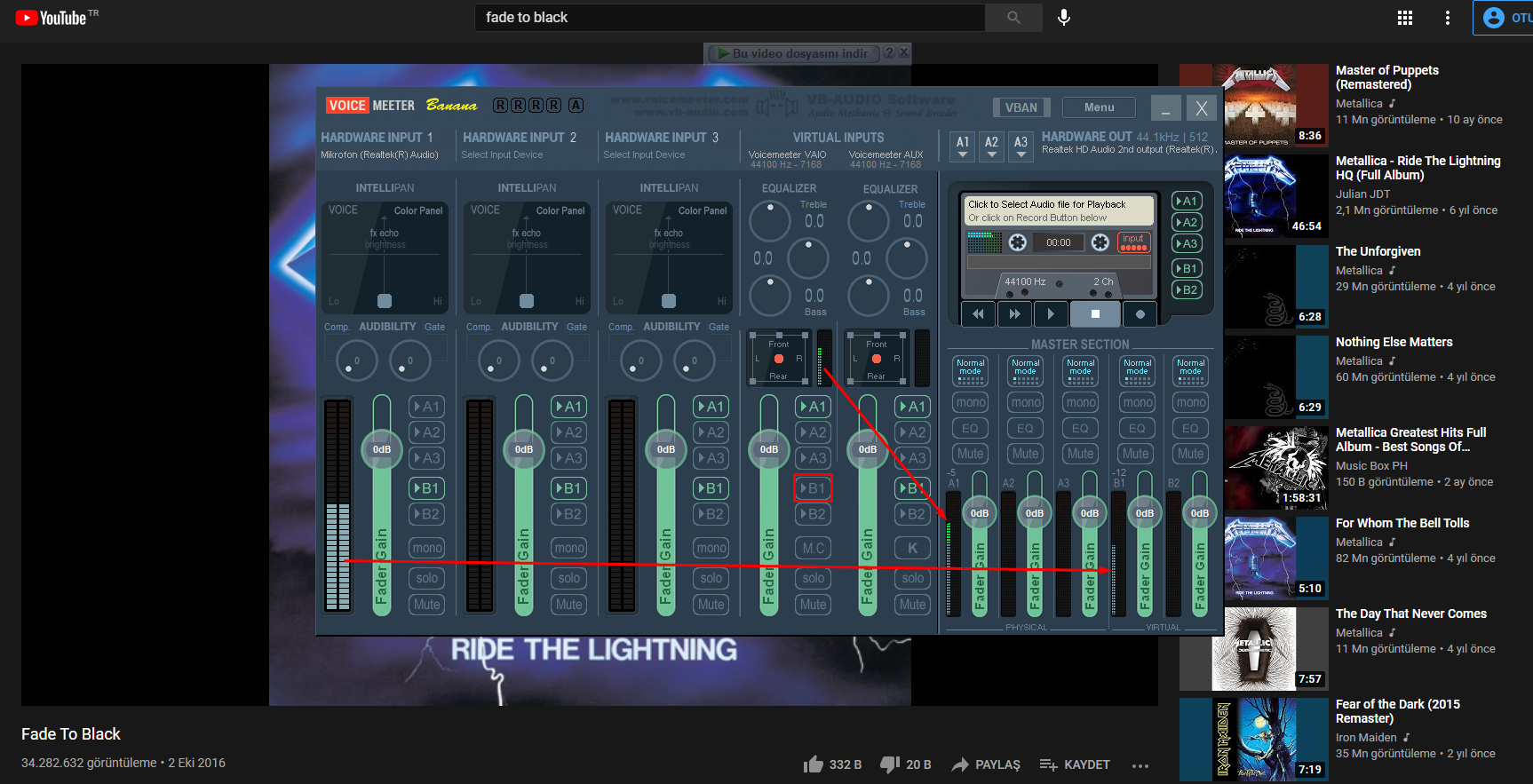1533x784 pixels.
Task: Select audio file in the cassette display
Action: click(1059, 210)
